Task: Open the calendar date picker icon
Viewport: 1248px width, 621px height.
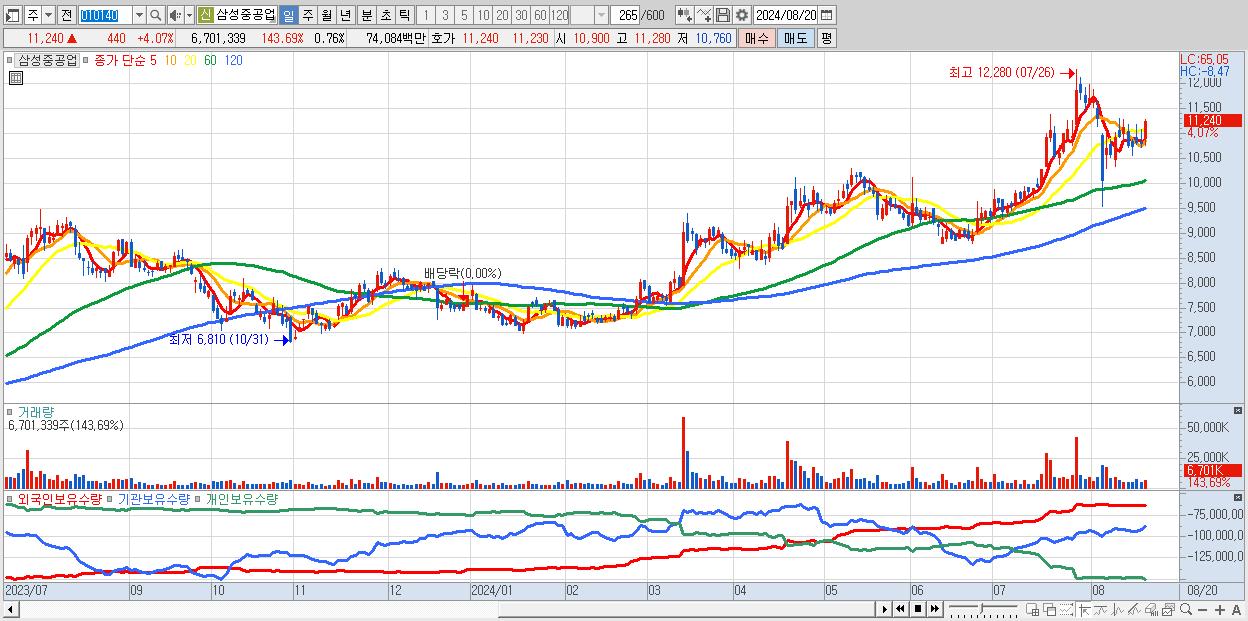Action: coord(826,15)
